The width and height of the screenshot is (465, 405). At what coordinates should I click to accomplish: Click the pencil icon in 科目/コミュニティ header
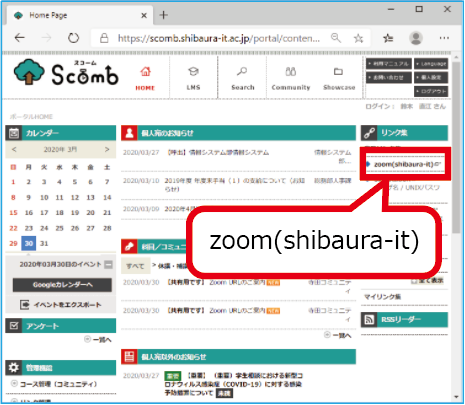[129, 247]
